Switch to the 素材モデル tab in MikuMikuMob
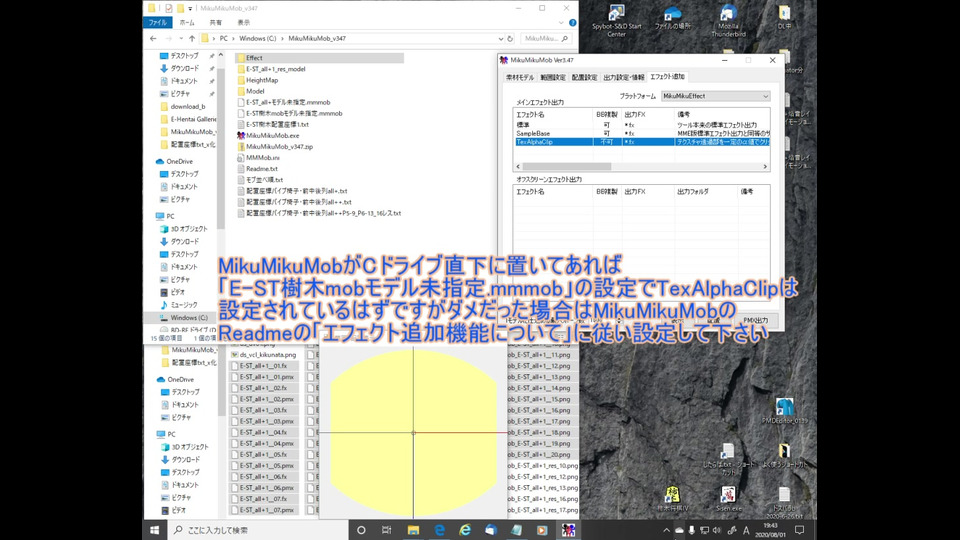Image resolution: width=960 pixels, height=540 pixels. pos(520,78)
